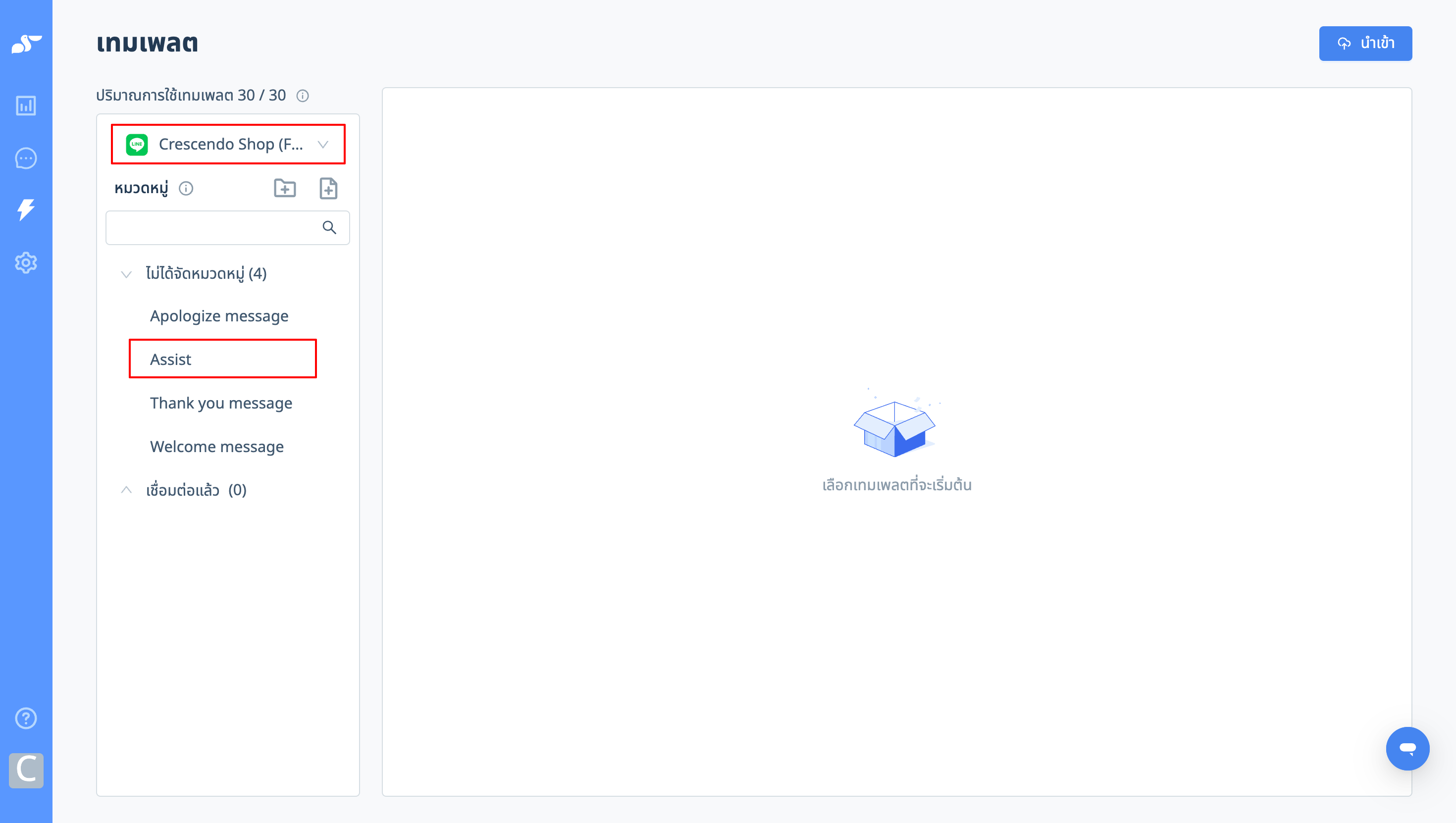Viewport: 1456px width, 823px height.
Task: Open the floating chat support bubble
Action: click(1407, 748)
